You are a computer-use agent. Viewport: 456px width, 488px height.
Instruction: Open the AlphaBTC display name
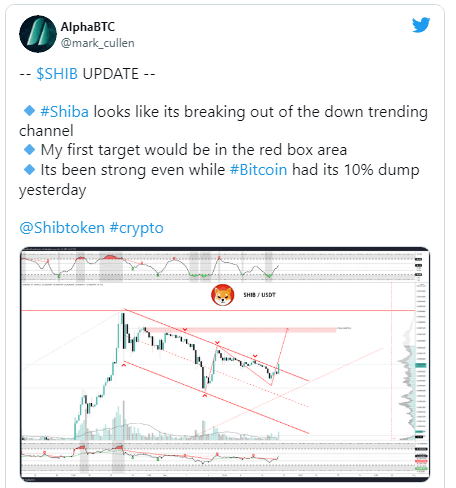click(88, 27)
